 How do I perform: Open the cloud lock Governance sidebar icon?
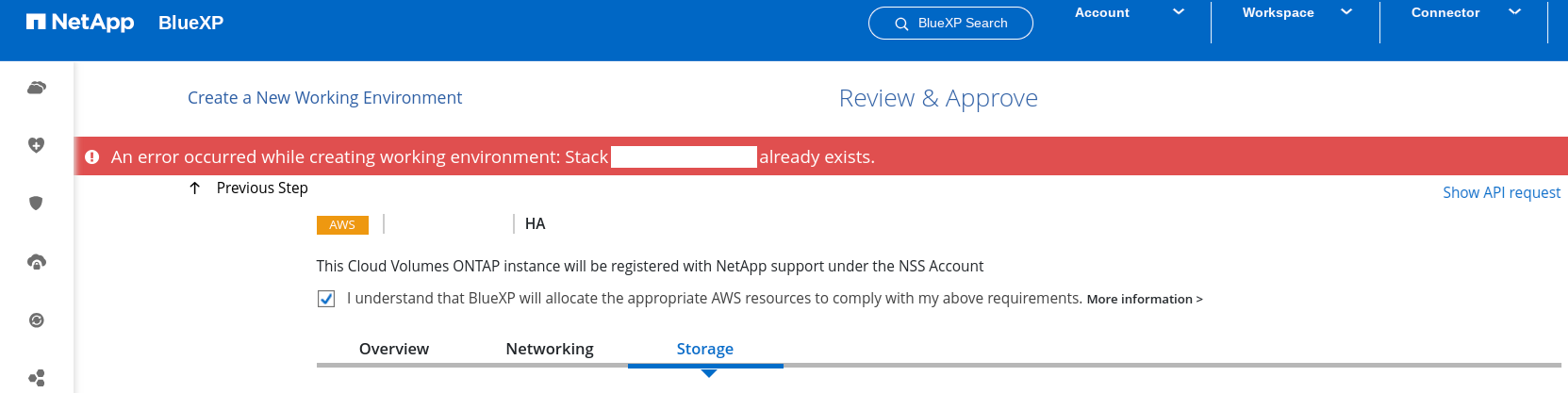(37, 262)
